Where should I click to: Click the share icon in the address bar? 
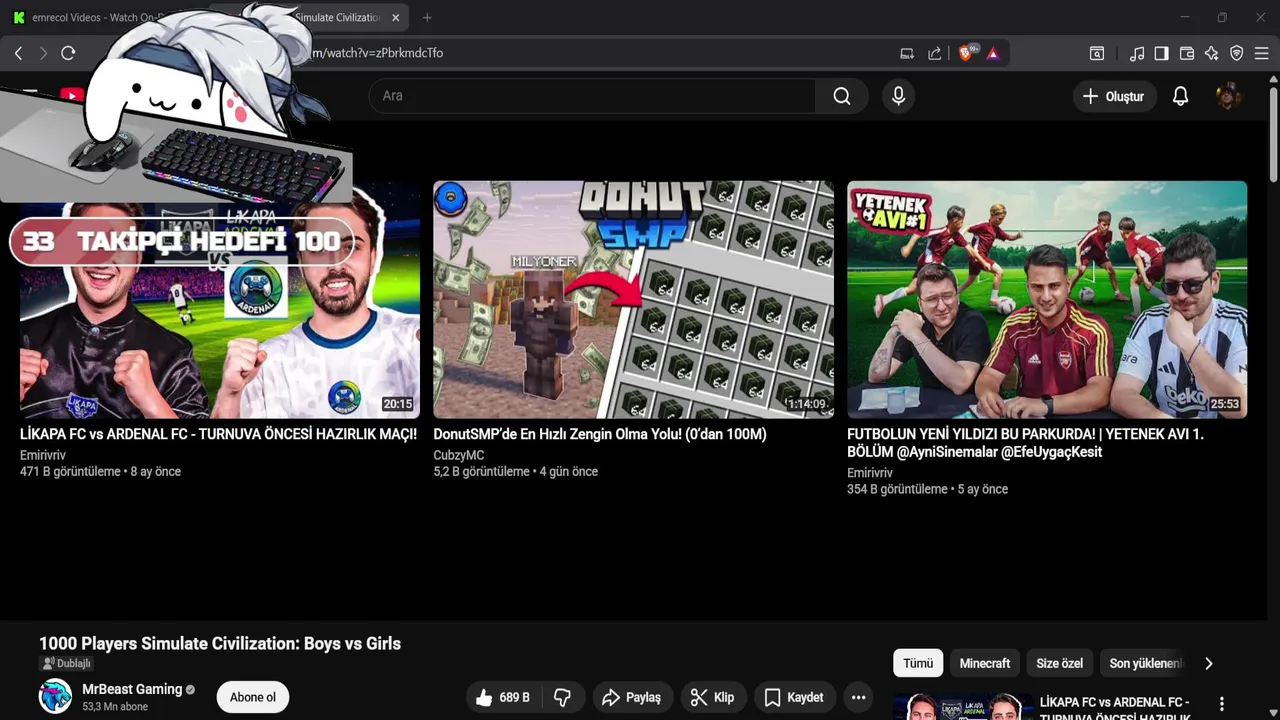tap(934, 53)
